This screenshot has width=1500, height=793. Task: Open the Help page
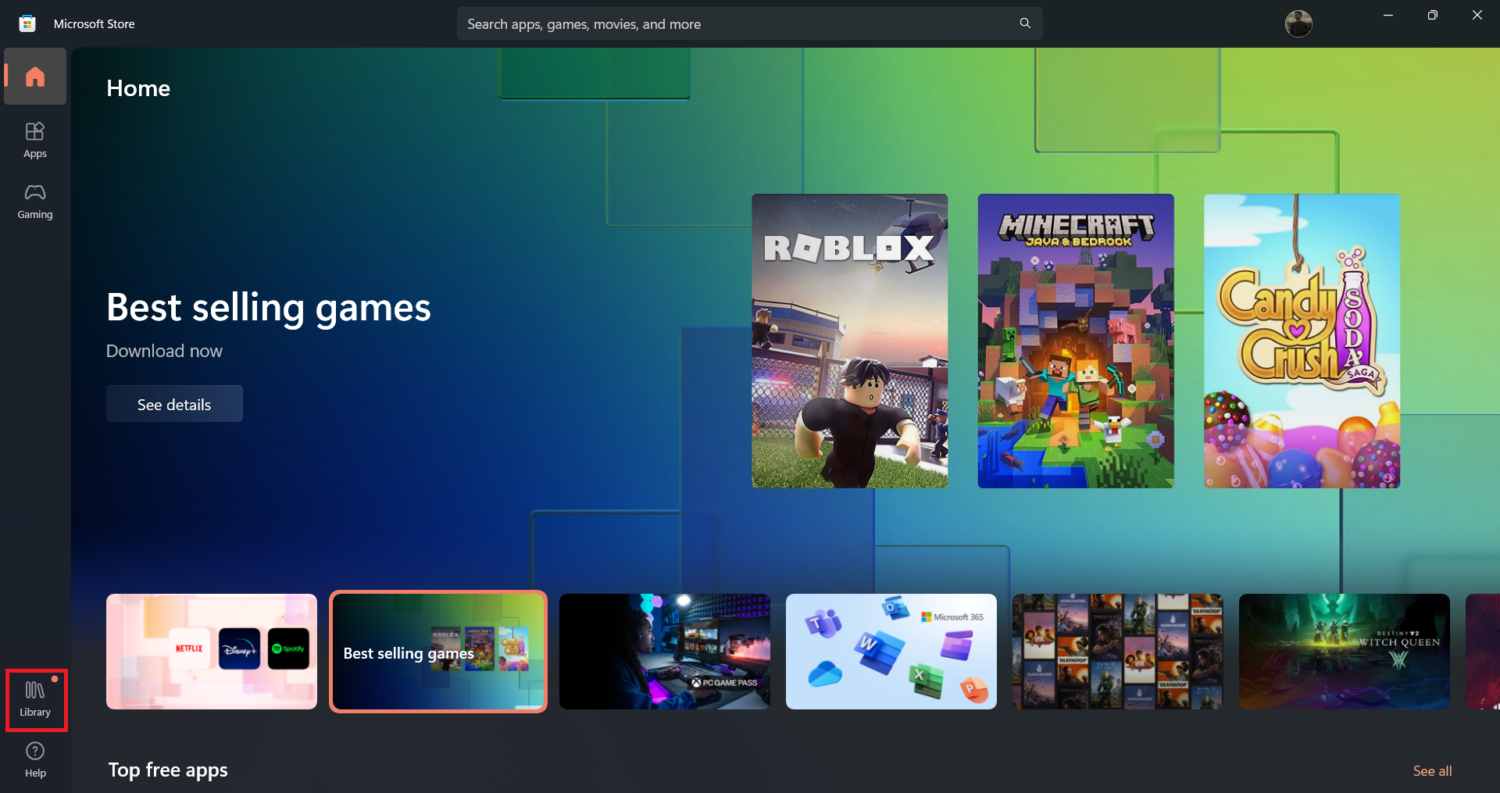coord(35,760)
